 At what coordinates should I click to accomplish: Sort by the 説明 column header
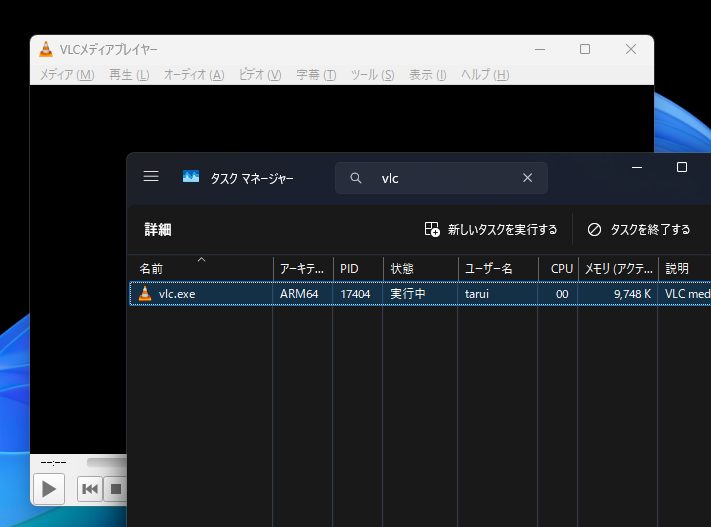[685, 268]
